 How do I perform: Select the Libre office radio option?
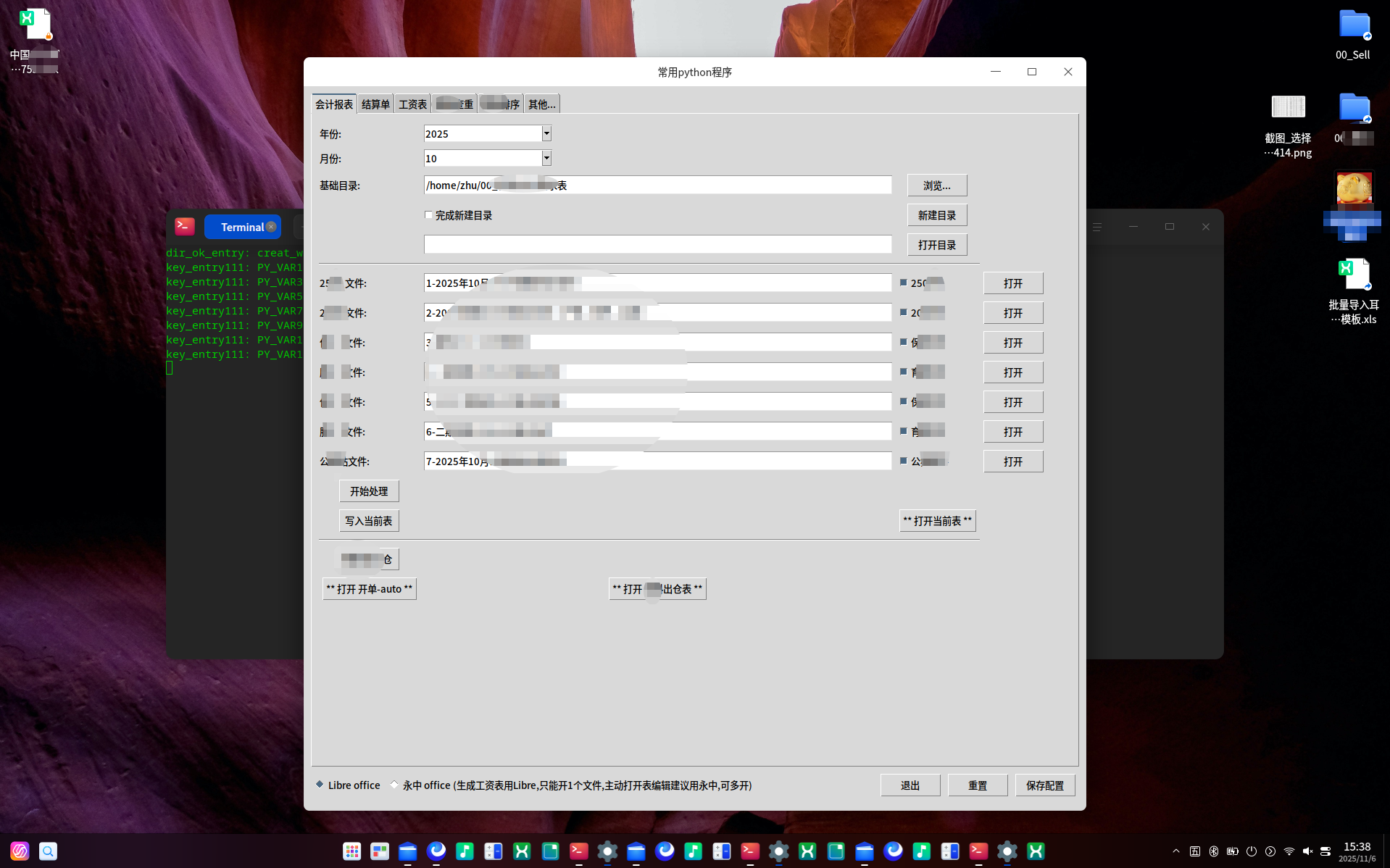tap(320, 785)
